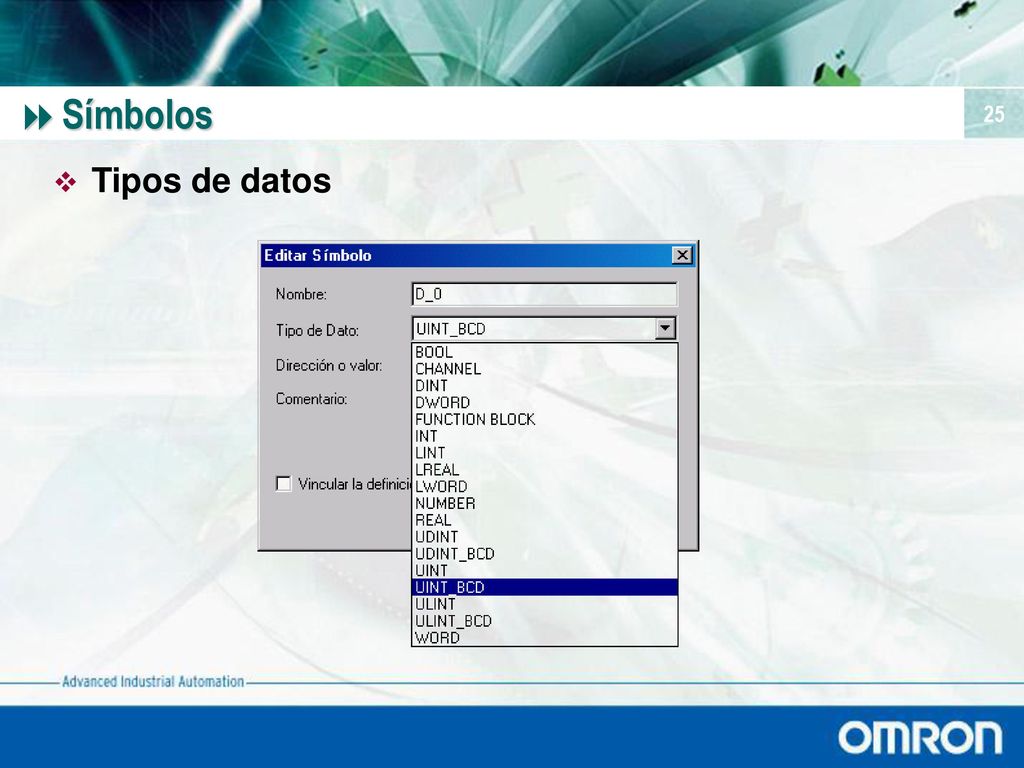The width and height of the screenshot is (1024, 768).
Task: Enable the Vincular la definición checkbox
Action: [x=283, y=484]
